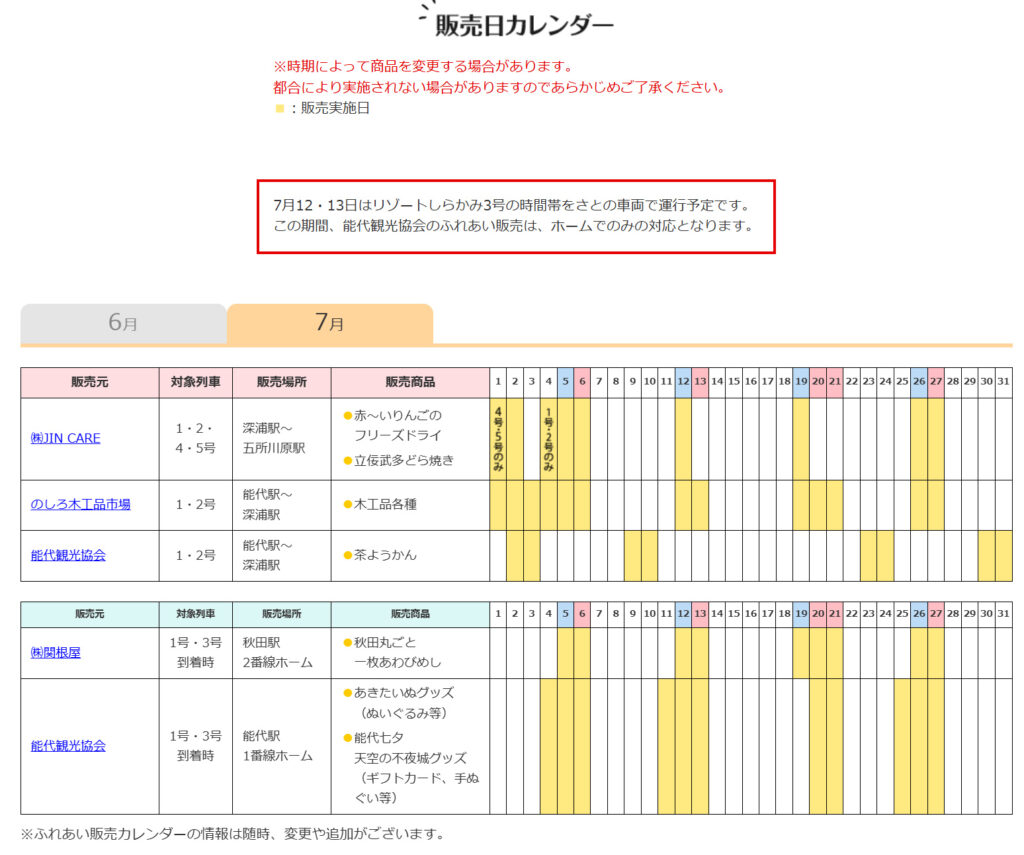Open the のしろ木工品市場 link
The width and height of the screenshot is (1024, 855).
click(80, 504)
